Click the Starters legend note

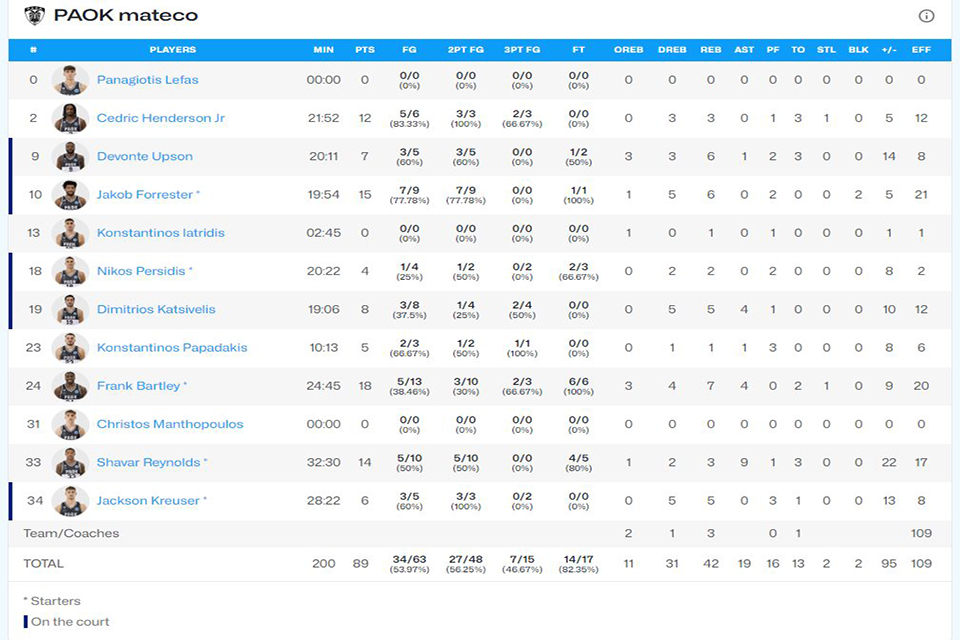52,601
